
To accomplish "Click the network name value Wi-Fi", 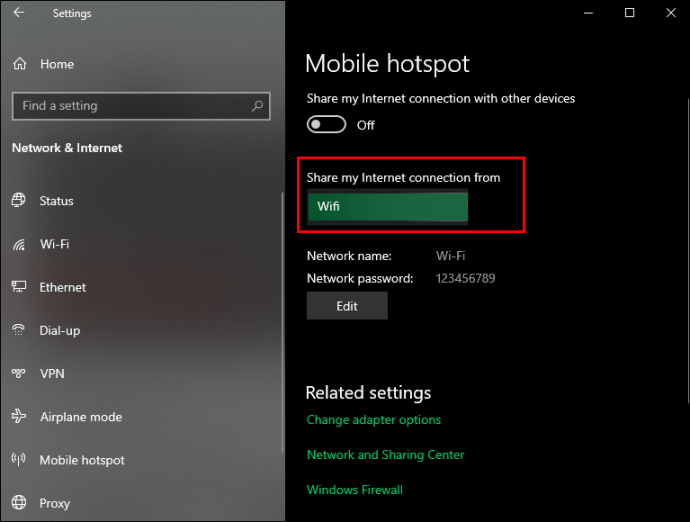I will pyautogui.click(x=451, y=256).
